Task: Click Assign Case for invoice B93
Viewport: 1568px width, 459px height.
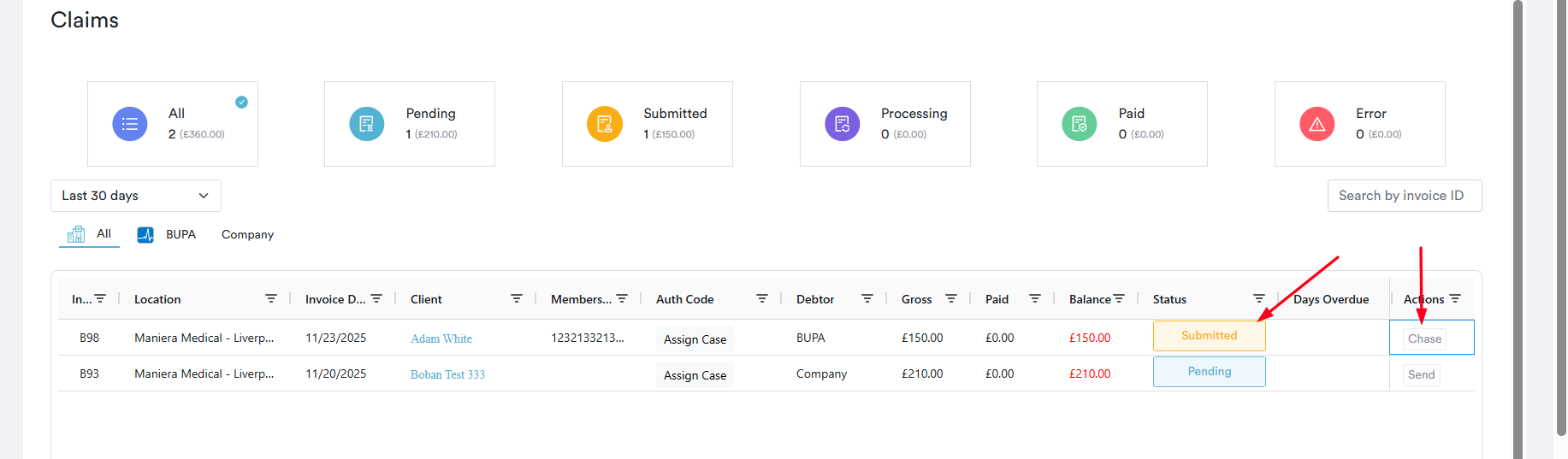Action: pyautogui.click(x=695, y=375)
